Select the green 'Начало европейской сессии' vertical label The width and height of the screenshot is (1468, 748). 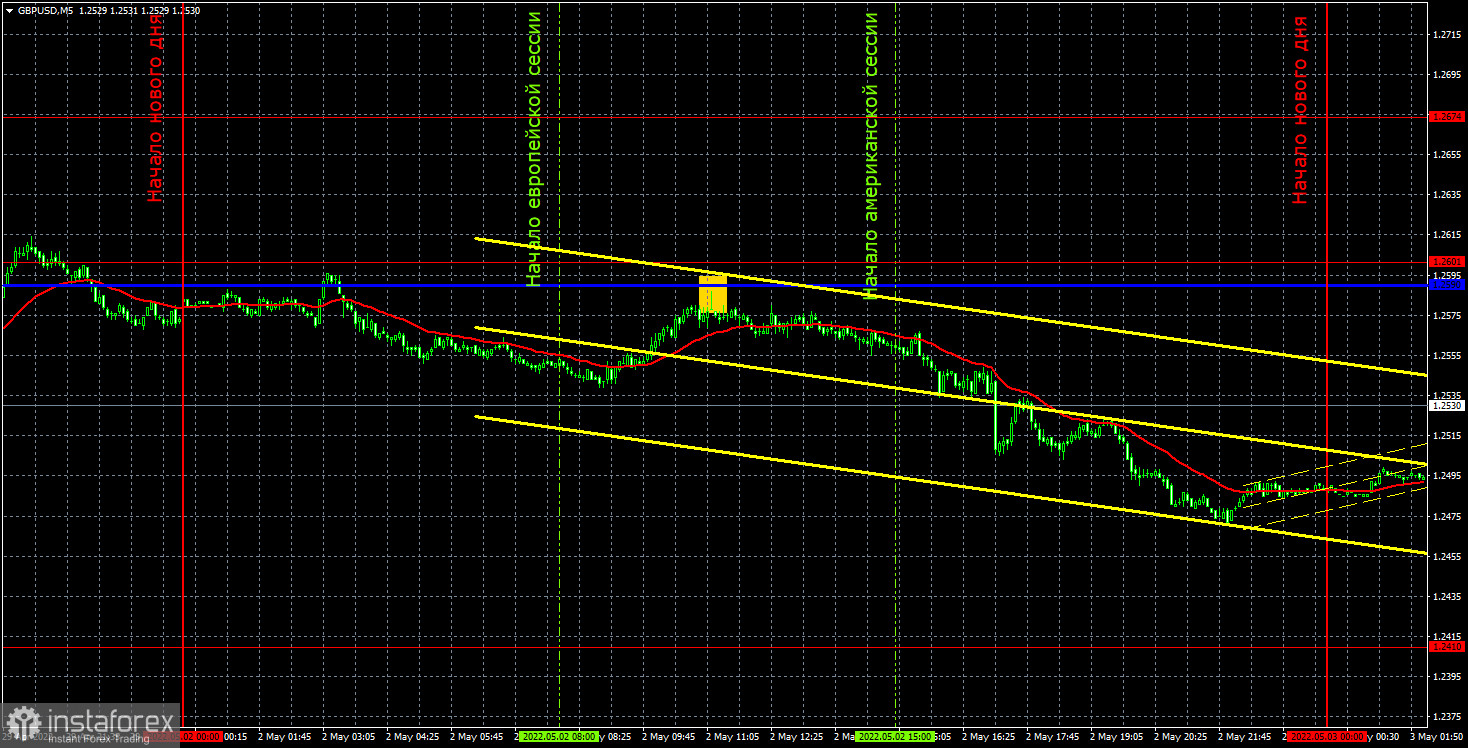tap(535, 150)
